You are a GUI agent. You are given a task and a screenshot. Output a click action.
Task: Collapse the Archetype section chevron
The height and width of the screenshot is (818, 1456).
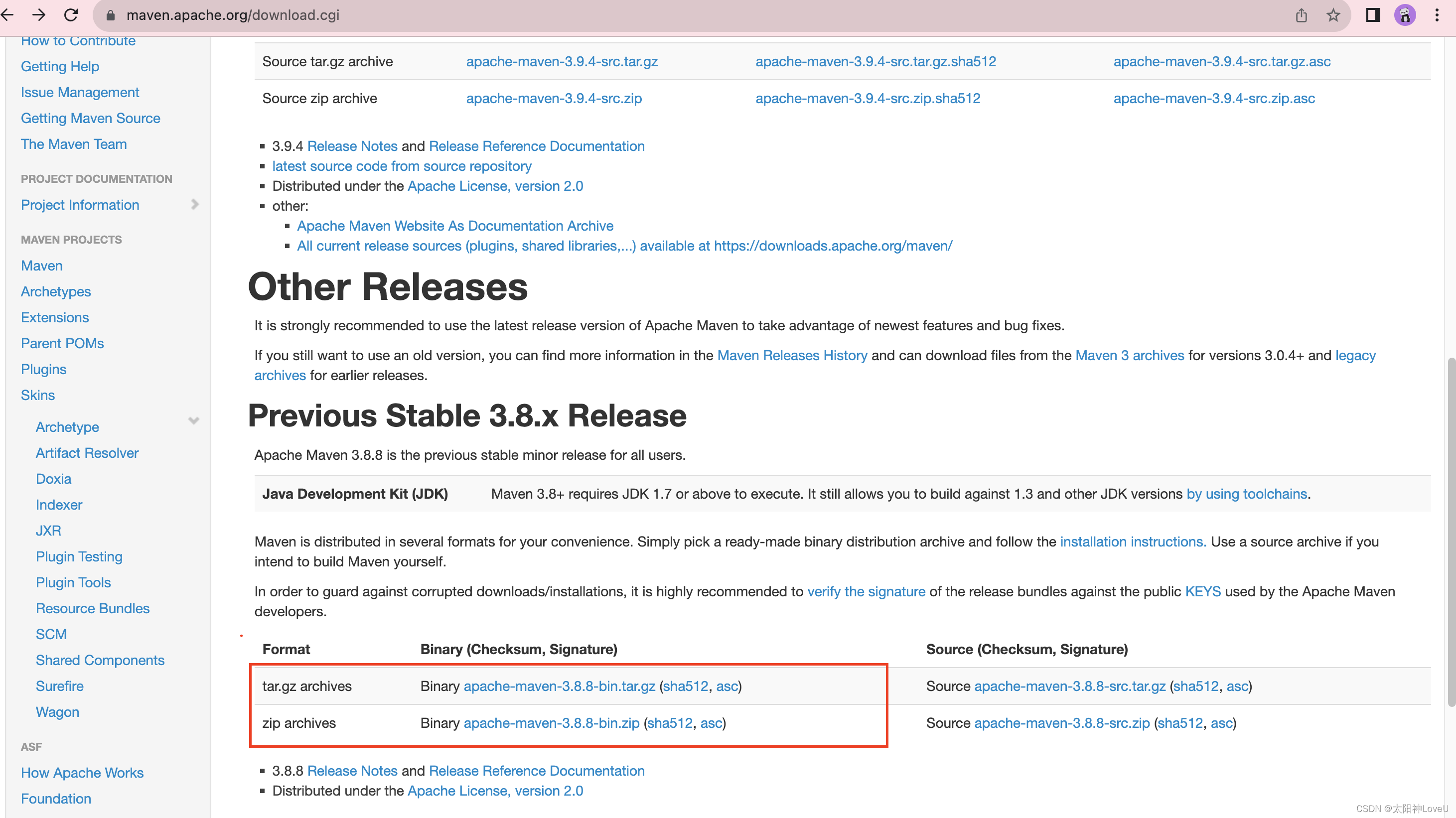click(x=194, y=421)
